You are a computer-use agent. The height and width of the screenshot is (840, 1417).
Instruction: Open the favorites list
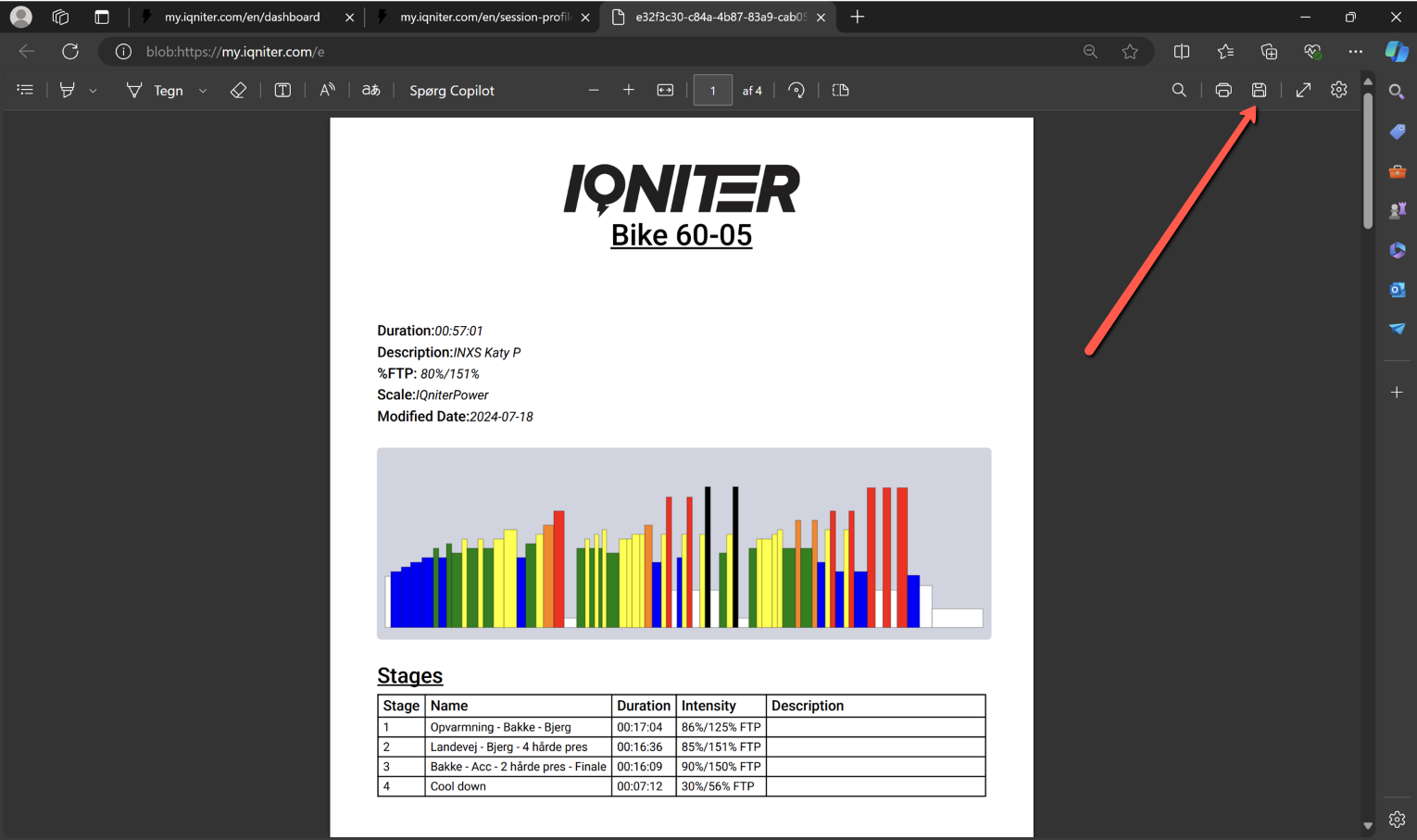tap(1225, 52)
